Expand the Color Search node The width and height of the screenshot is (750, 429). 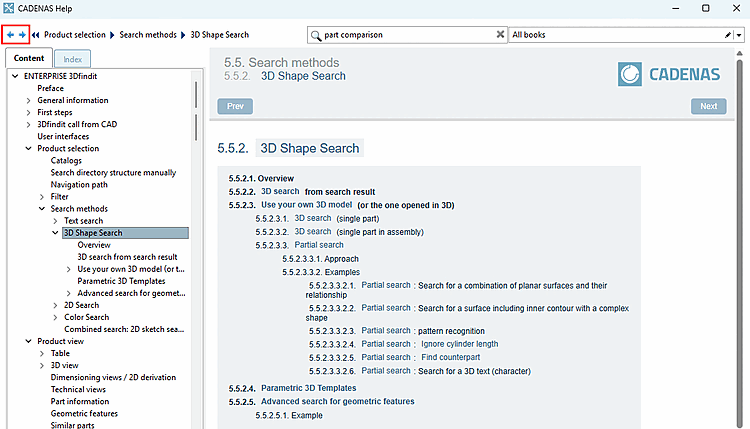[55, 317]
